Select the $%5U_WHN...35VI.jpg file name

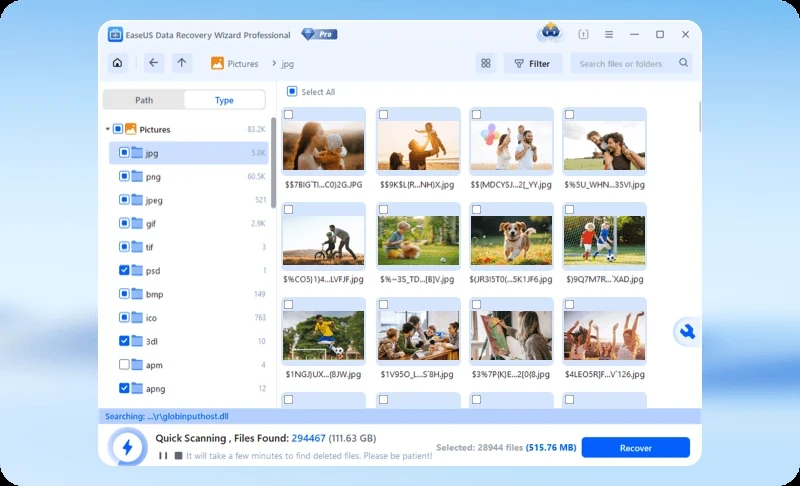click(x=605, y=185)
